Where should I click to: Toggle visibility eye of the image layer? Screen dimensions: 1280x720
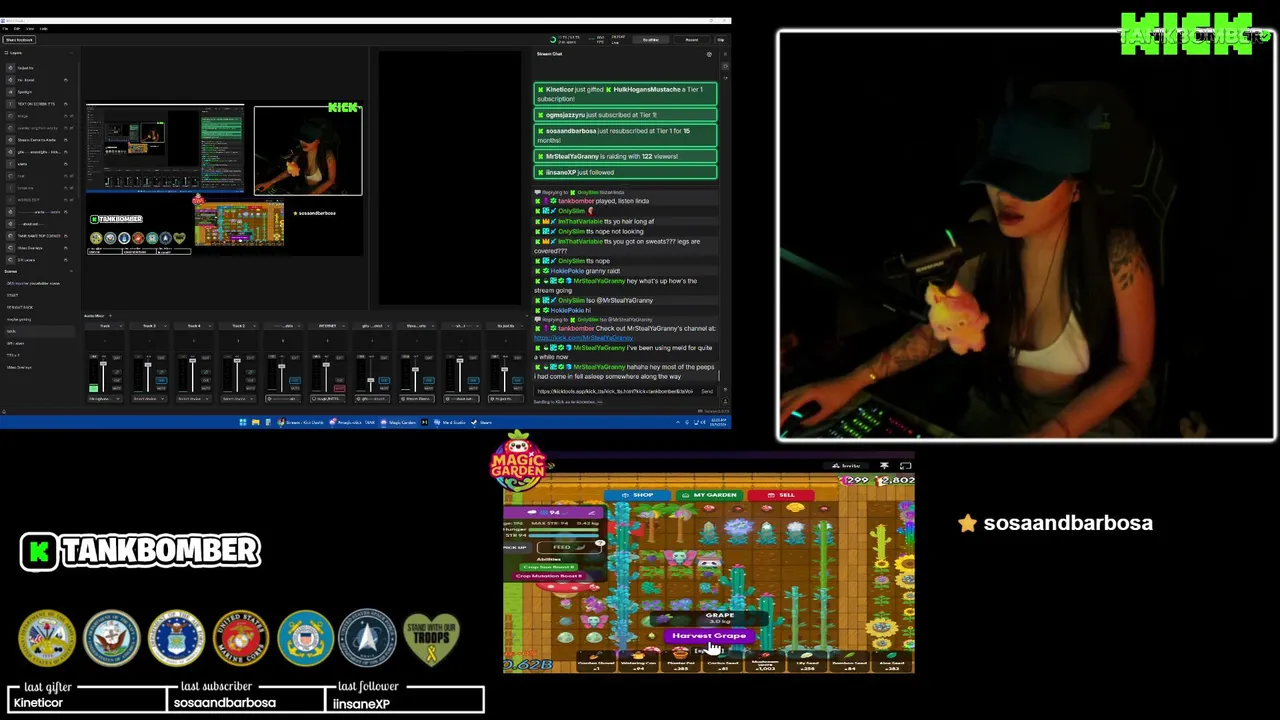(71, 116)
